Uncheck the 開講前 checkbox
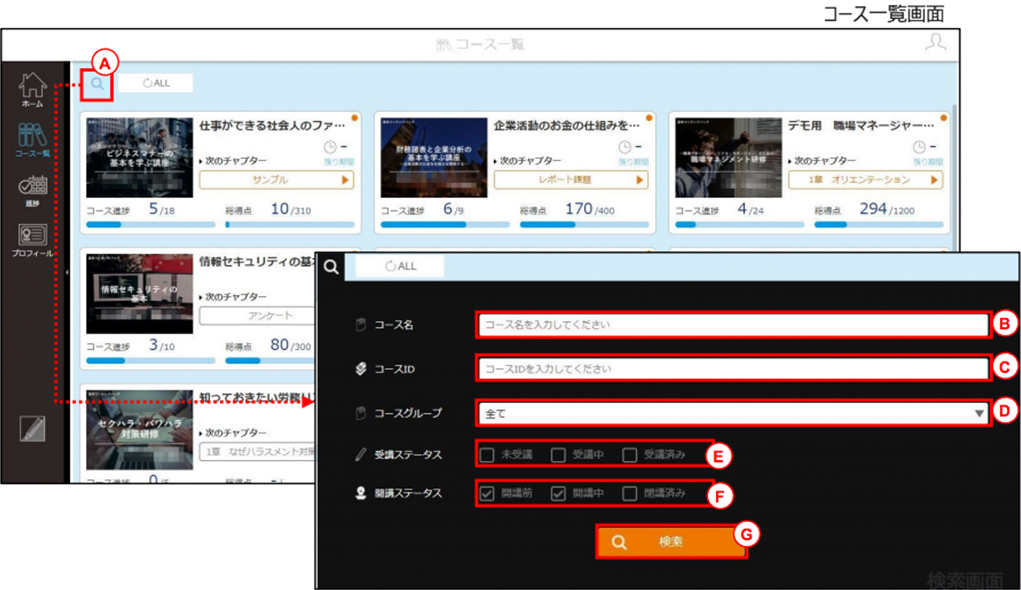Image resolution: width=1021 pixels, height=590 pixels. pos(486,494)
